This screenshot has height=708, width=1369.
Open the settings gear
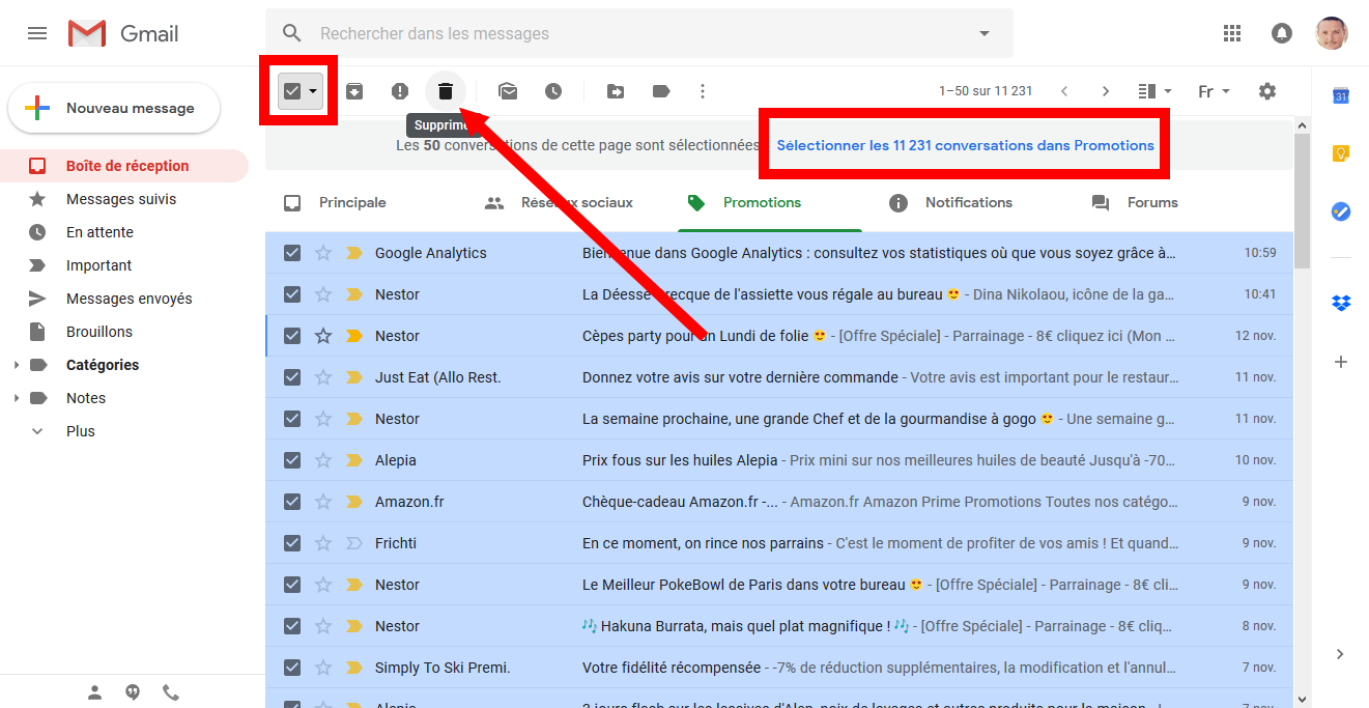[x=1267, y=91]
